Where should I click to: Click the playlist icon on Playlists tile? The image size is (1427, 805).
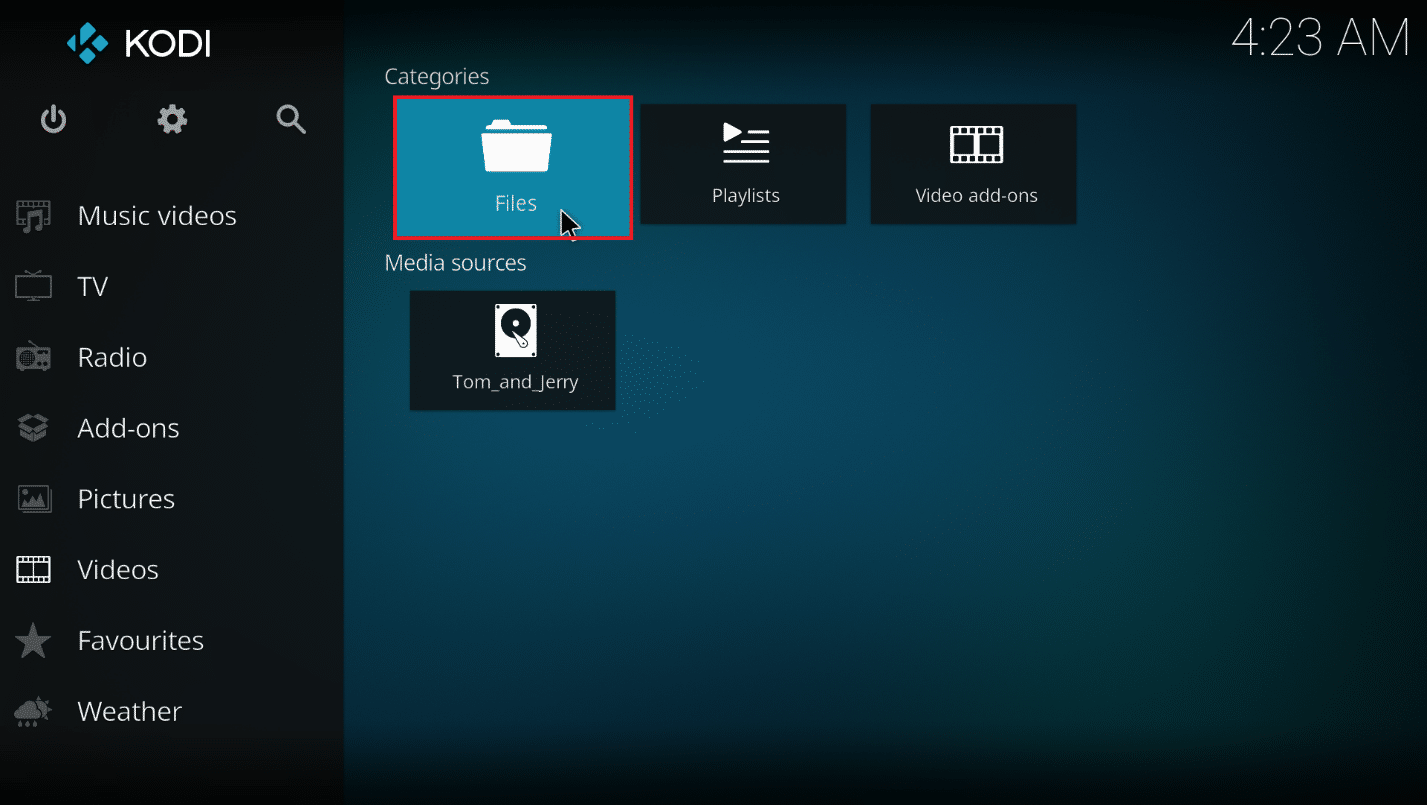[746, 143]
